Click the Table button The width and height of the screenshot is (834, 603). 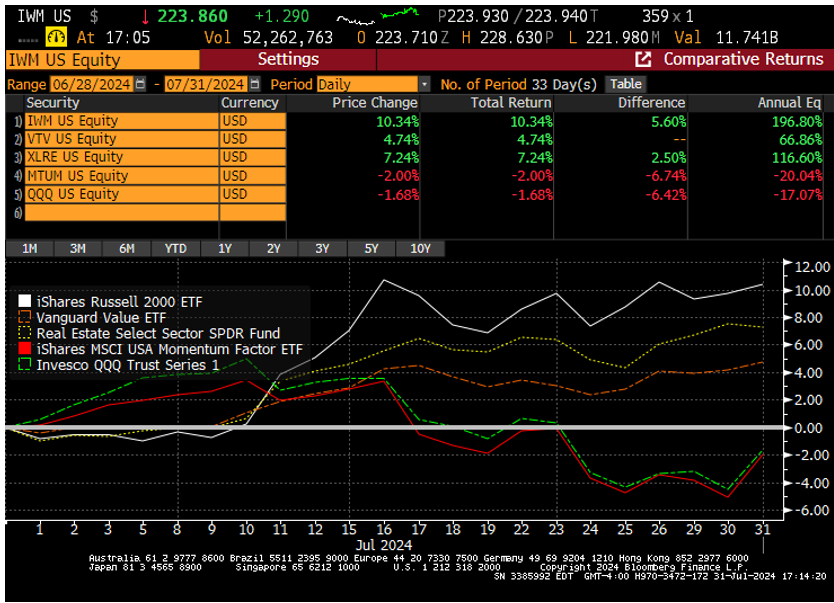pyautogui.click(x=626, y=84)
